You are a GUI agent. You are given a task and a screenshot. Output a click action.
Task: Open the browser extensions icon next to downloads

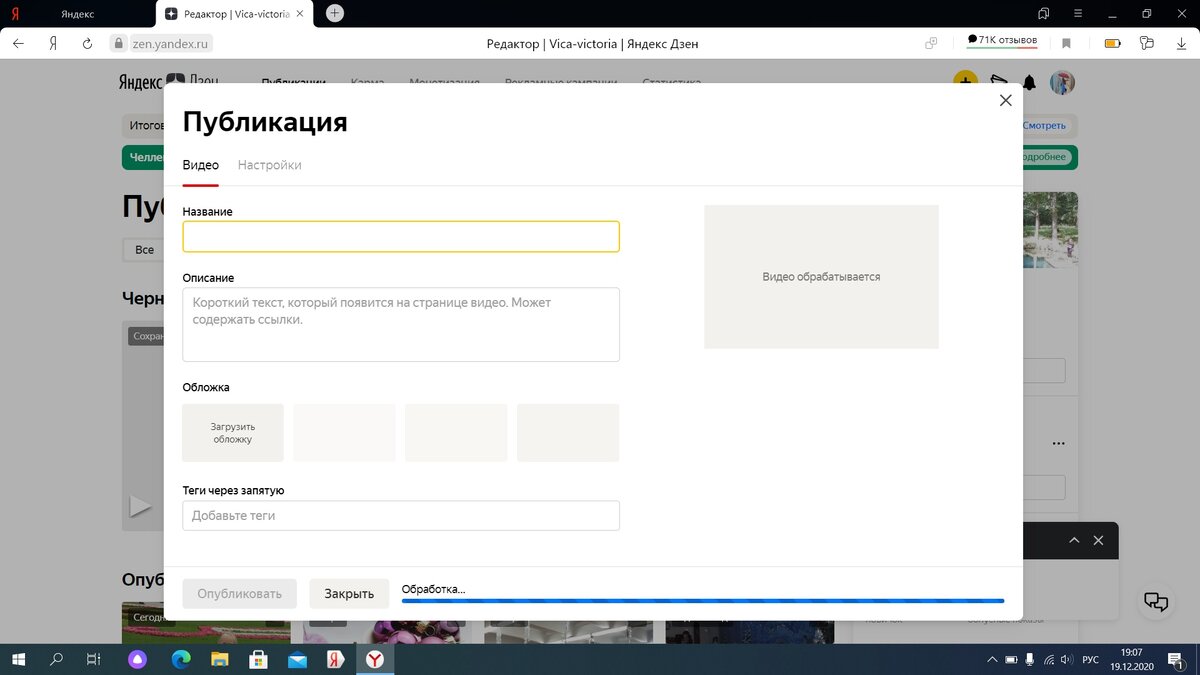click(x=1147, y=43)
